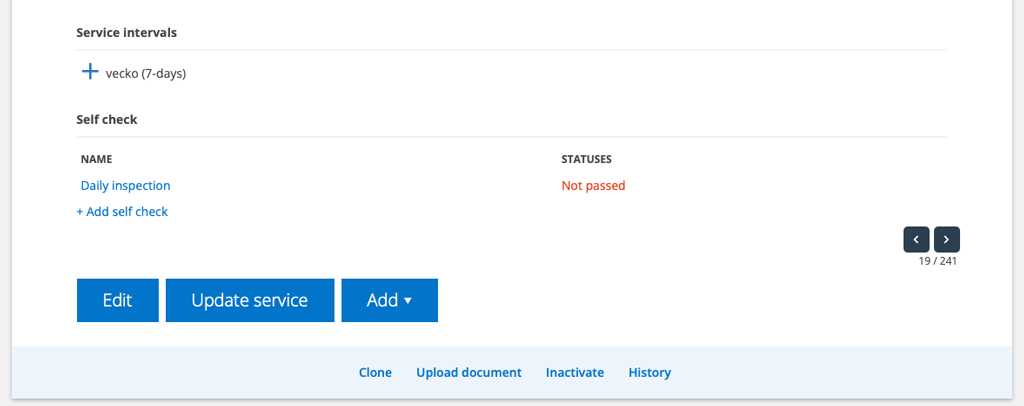Click the Service intervals section heading

pos(126,33)
